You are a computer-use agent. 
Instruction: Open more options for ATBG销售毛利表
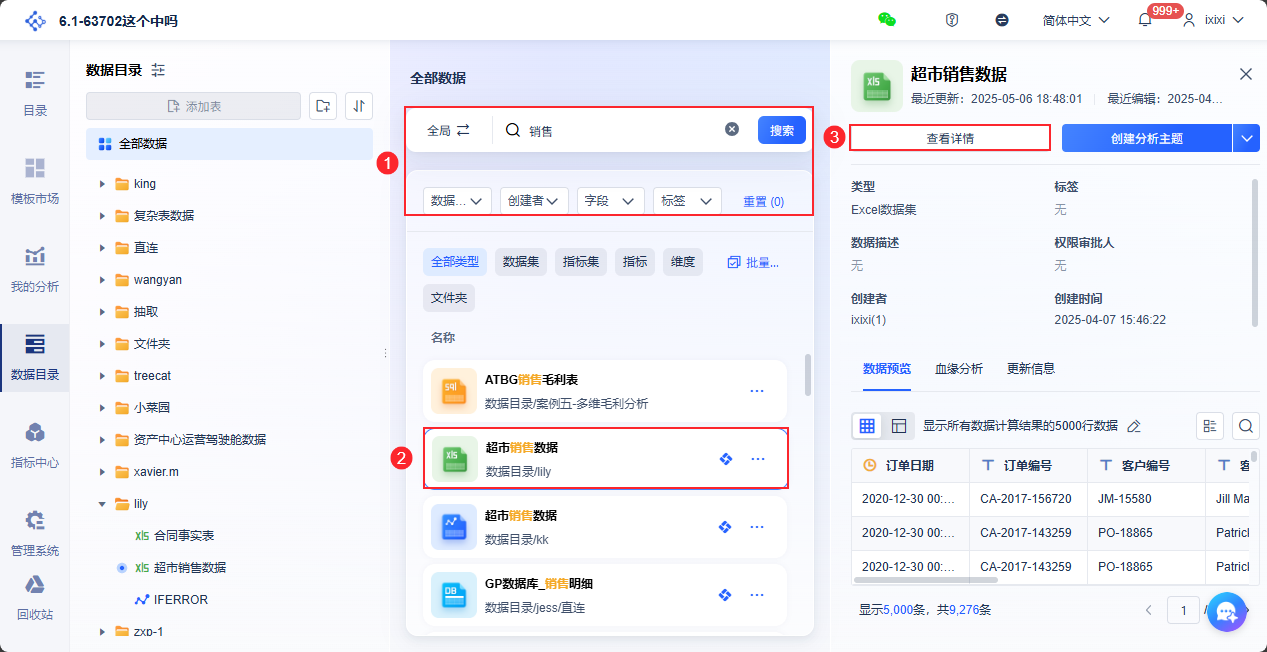tap(757, 391)
